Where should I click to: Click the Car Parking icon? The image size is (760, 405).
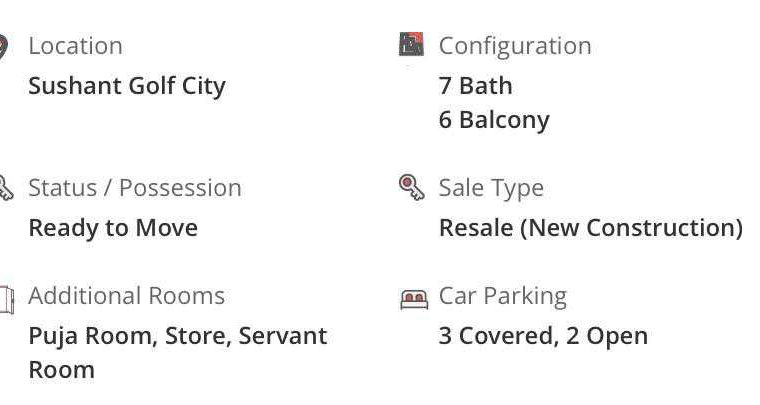[x=413, y=298]
